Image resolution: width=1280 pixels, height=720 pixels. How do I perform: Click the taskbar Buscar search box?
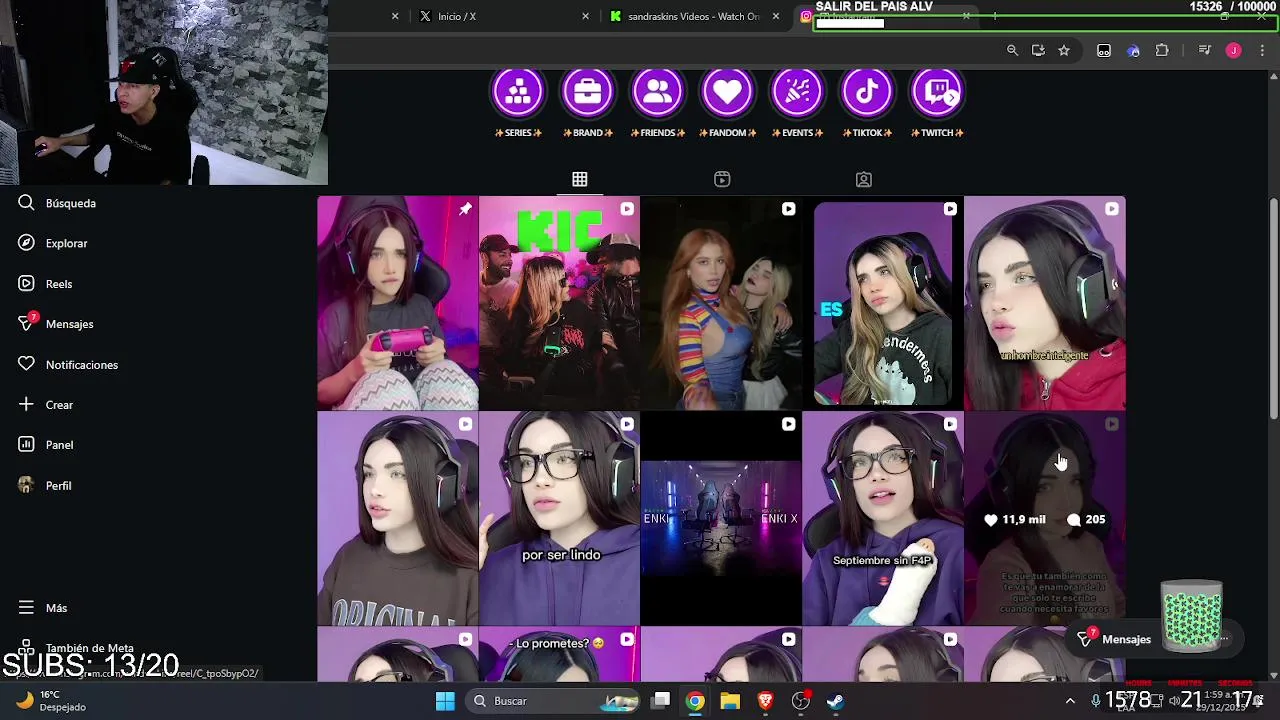(x=554, y=701)
